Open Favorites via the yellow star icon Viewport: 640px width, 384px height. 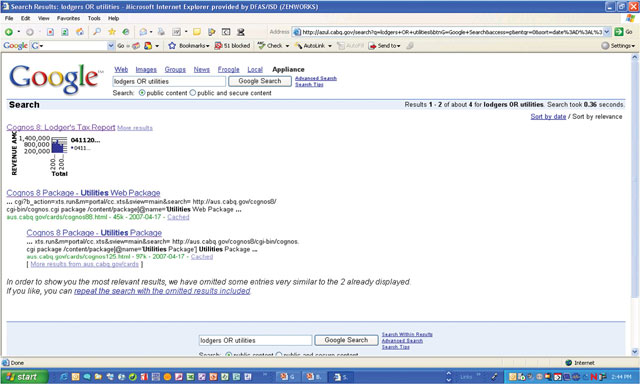(x=111, y=32)
